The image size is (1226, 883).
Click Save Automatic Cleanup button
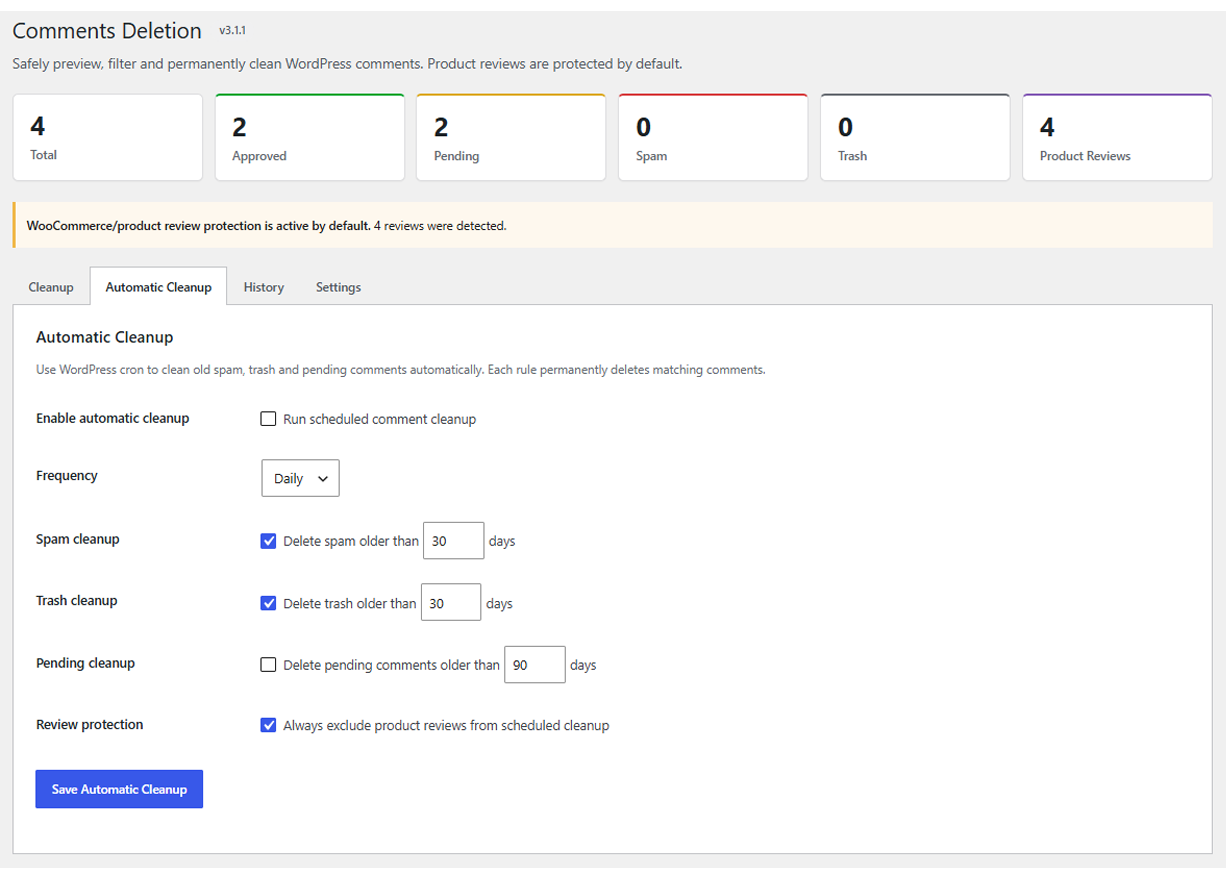tap(119, 789)
